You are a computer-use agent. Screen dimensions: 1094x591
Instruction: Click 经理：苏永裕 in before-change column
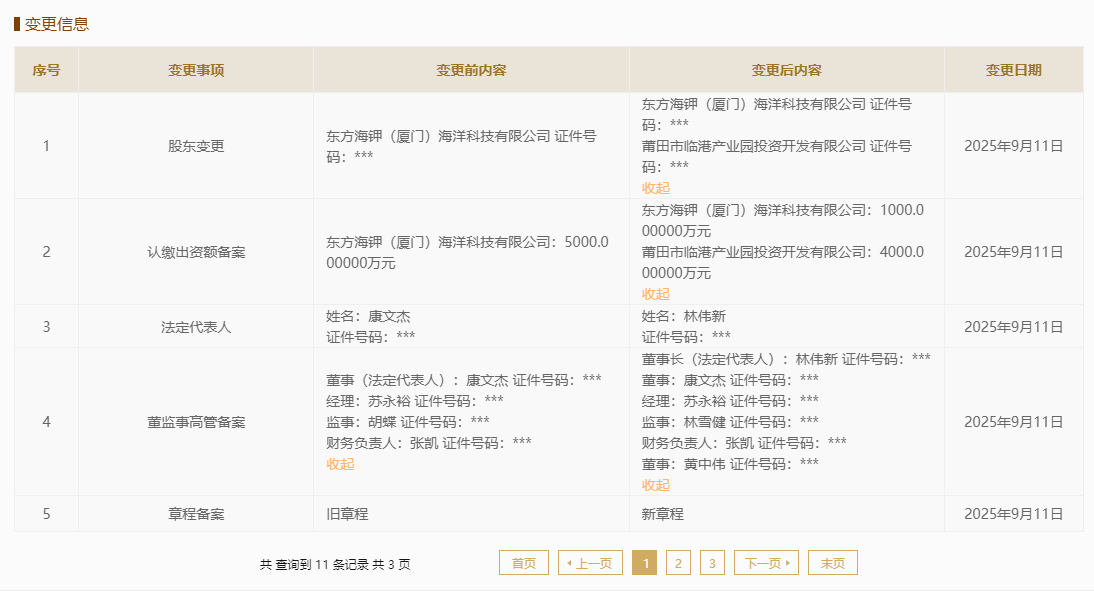coord(414,401)
